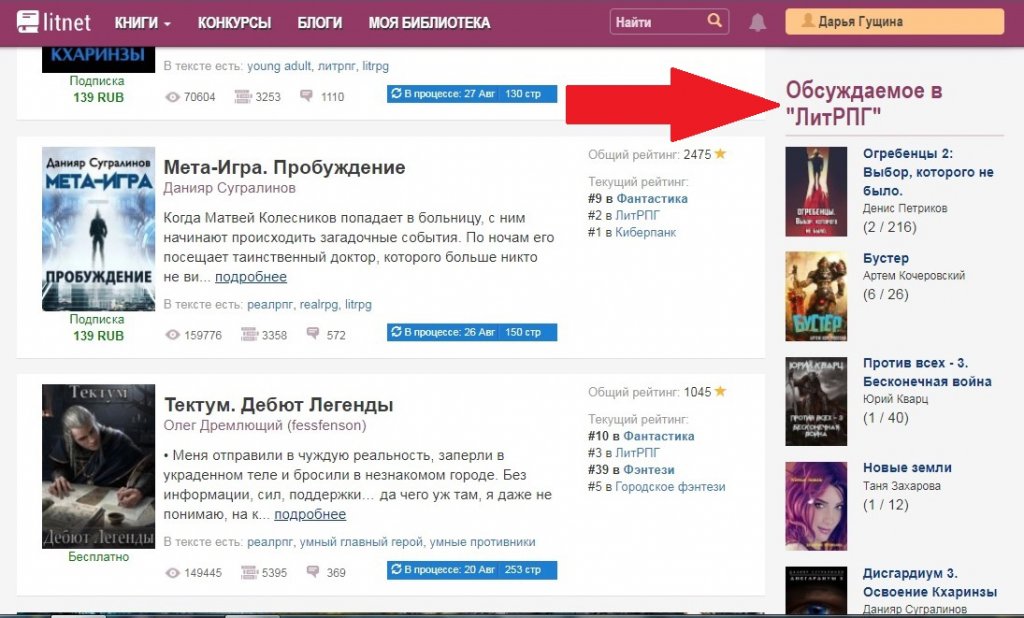This screenshot has width=1024, height=618.
Task: Click sidebar author Юрий Кварц
Action: click(895, 398)
